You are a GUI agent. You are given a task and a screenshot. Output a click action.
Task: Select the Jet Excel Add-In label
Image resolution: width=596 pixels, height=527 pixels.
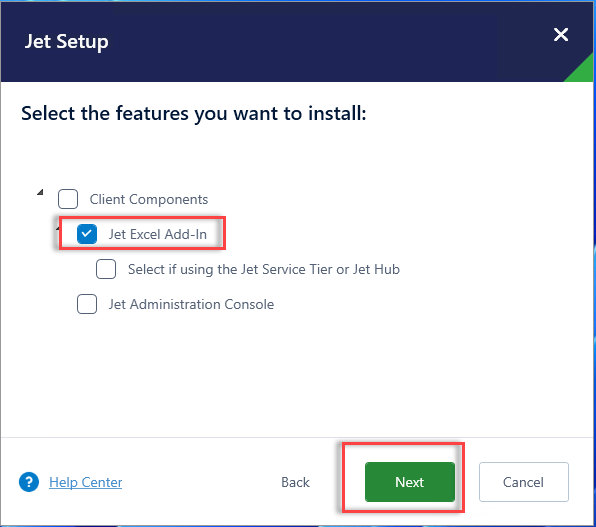(158, 234)
